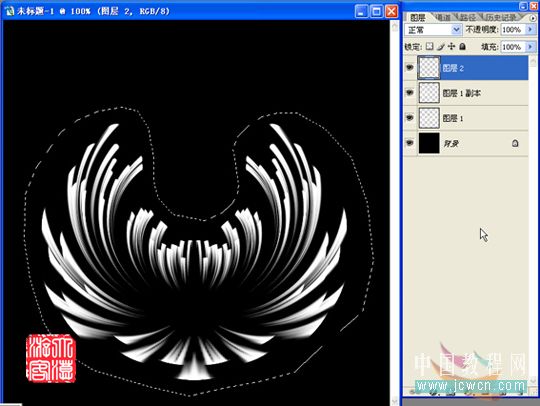Click the lock transparent pixels icon
Image resolution: width=540 pixels, height=406 pixels.
click(429, 46)
